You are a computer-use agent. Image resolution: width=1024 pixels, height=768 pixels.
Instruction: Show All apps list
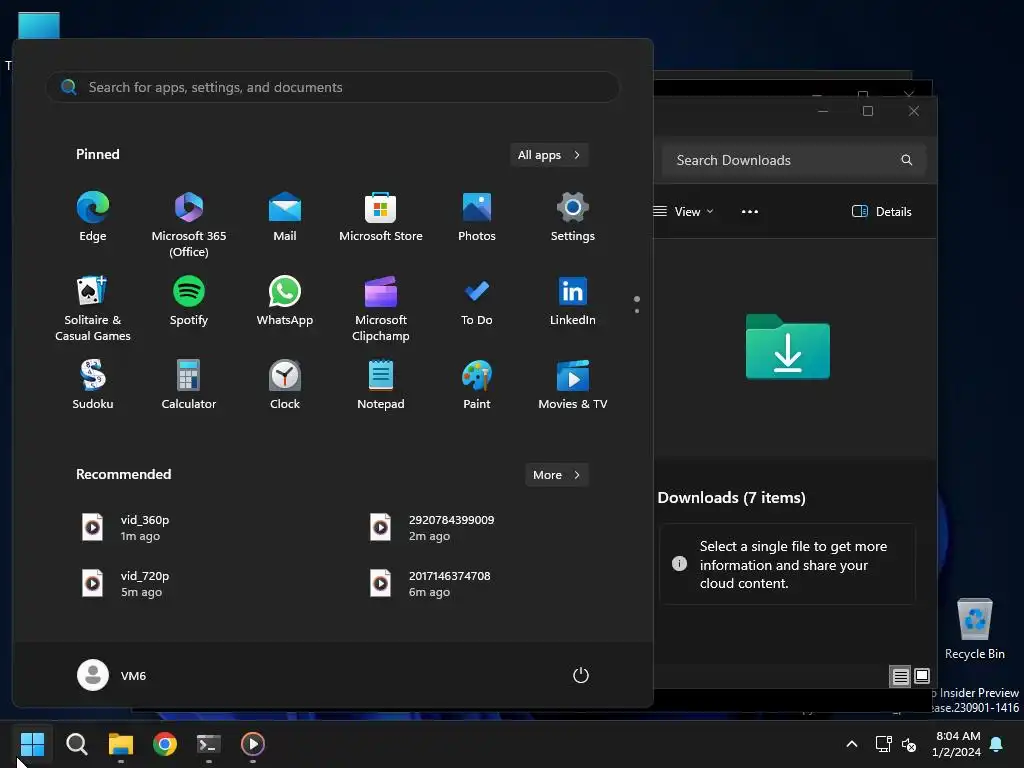(549, 155)
